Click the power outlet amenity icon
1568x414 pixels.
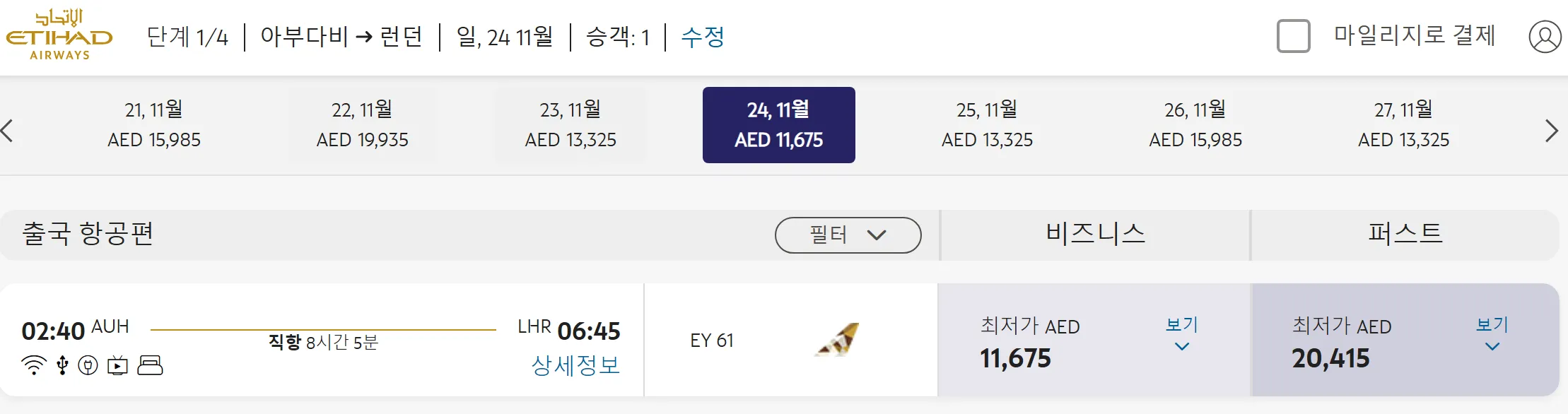(88, 365)
